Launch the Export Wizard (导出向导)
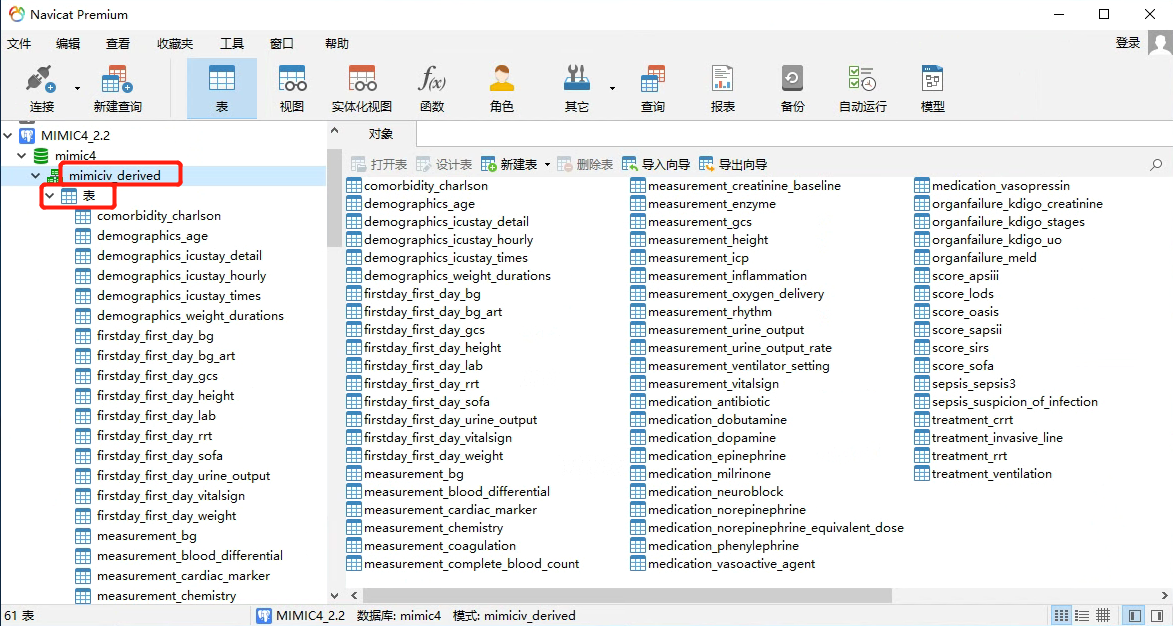This screenshot has height=626, width=1173. (733, 165)
